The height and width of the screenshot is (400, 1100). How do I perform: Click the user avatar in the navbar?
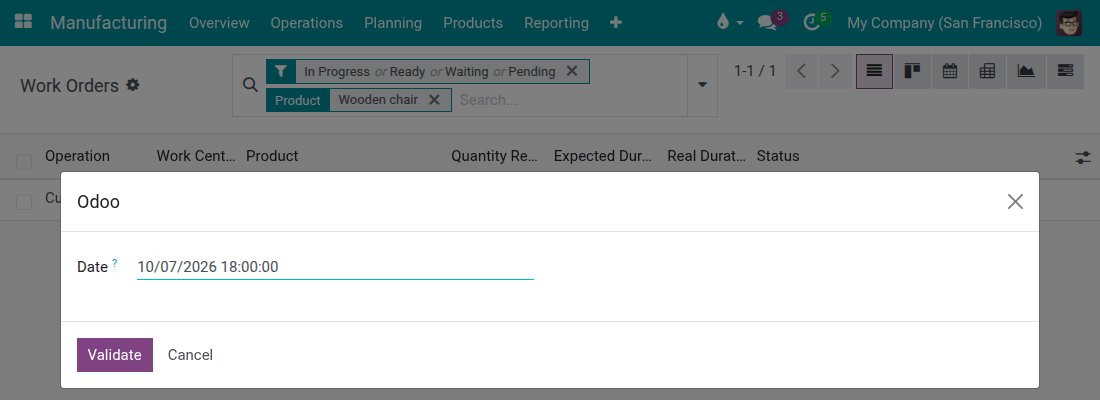click(x=1068, y=22)
